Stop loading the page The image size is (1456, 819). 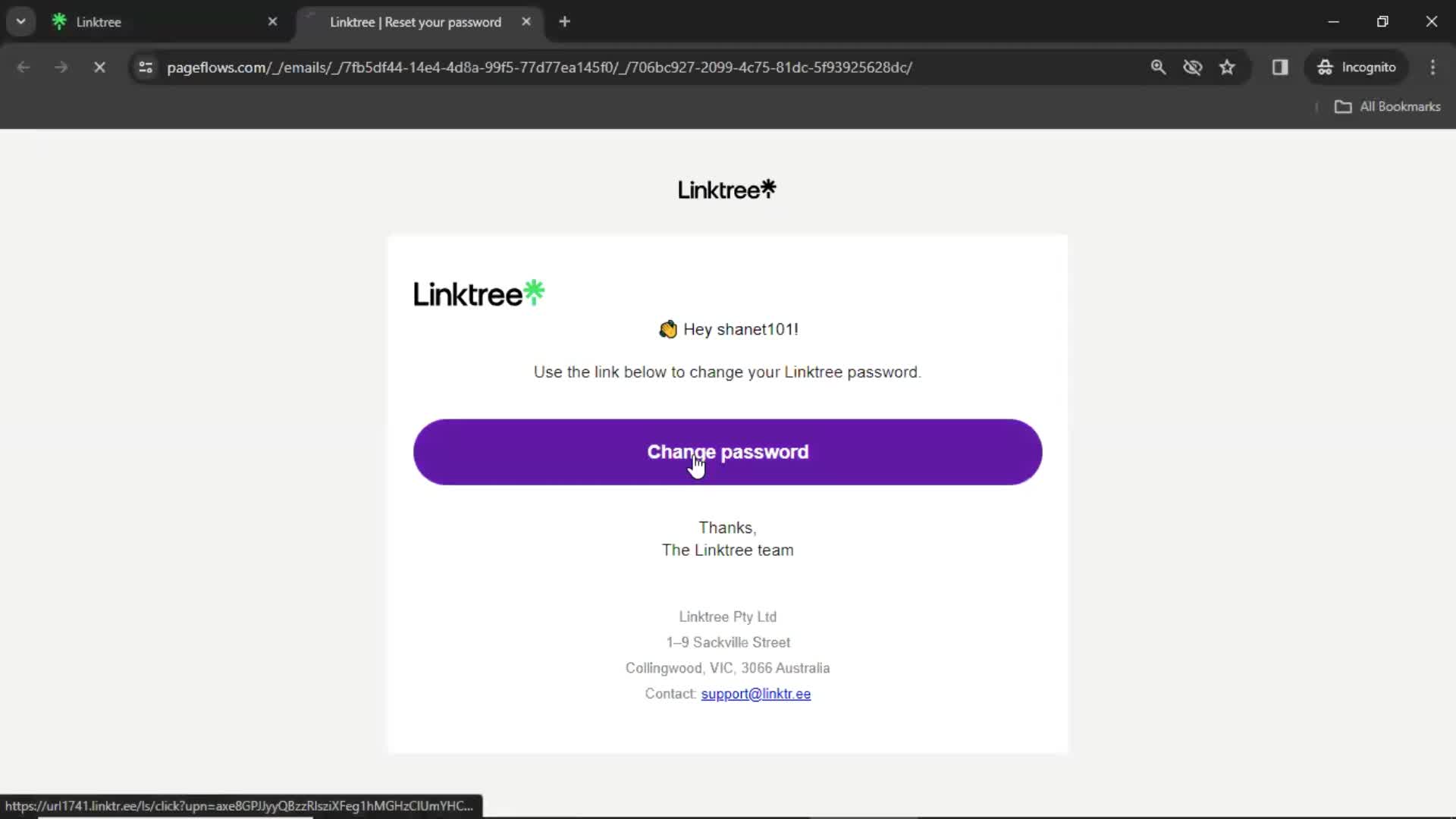click(x=99, y=67)
